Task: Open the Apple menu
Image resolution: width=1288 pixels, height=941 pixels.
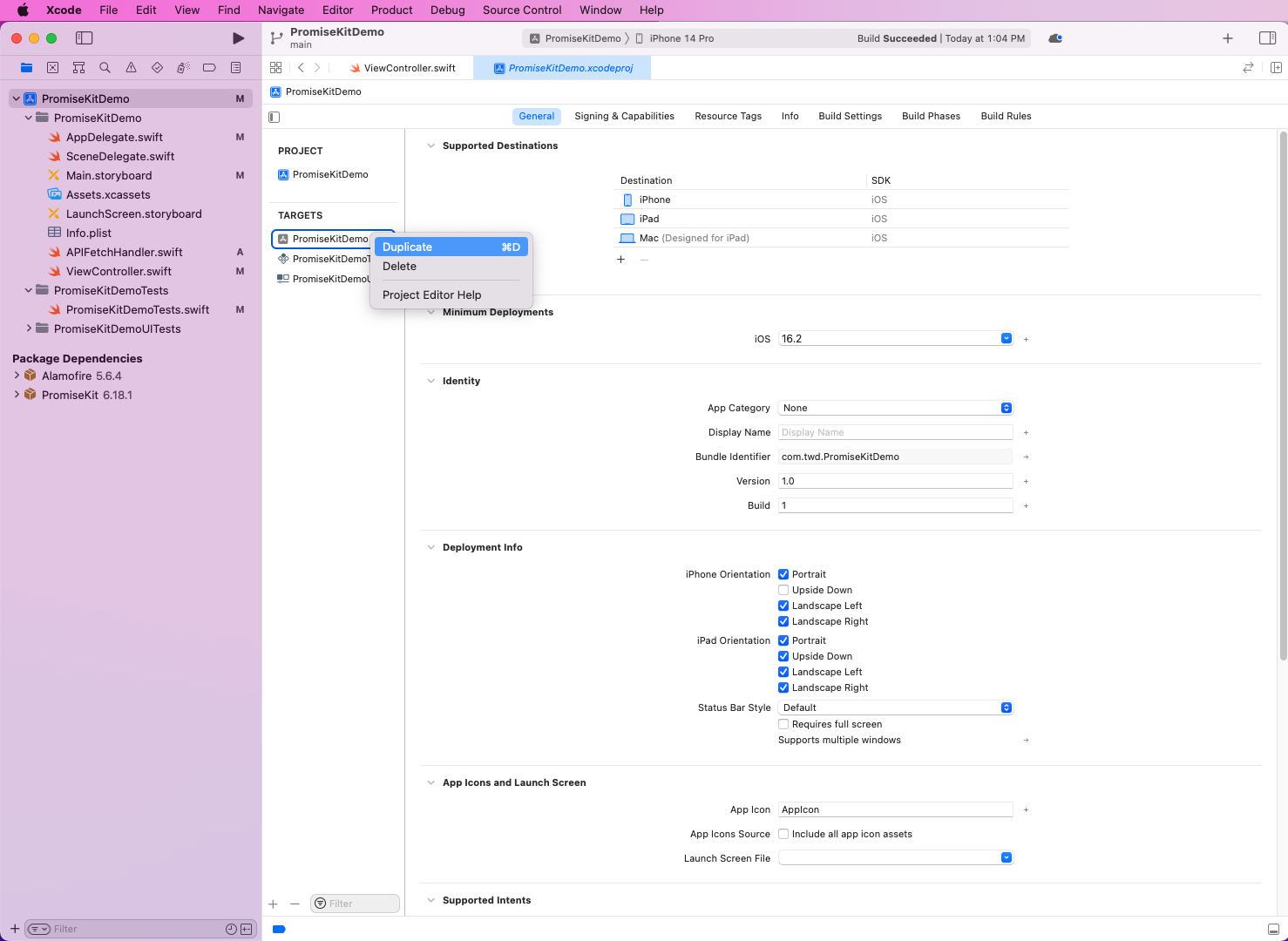Action: pos(23,10)
